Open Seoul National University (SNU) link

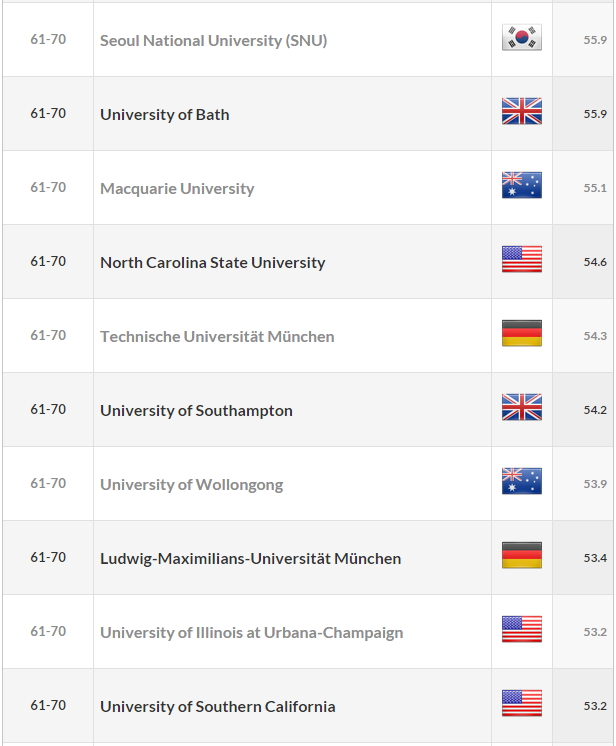pyautogui.click(x=214, y=40)
